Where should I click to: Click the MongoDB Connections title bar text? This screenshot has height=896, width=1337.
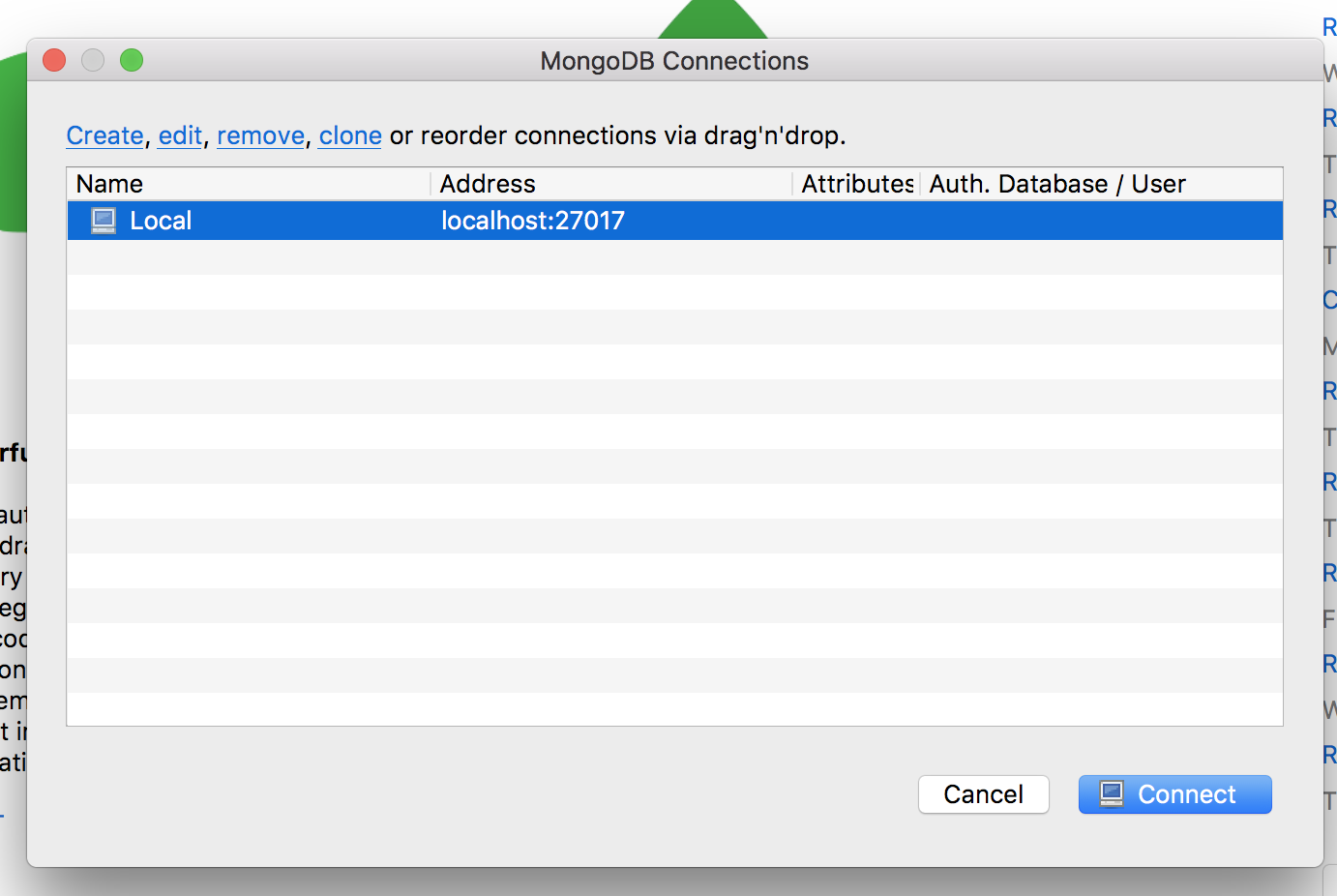pos(674,61)
